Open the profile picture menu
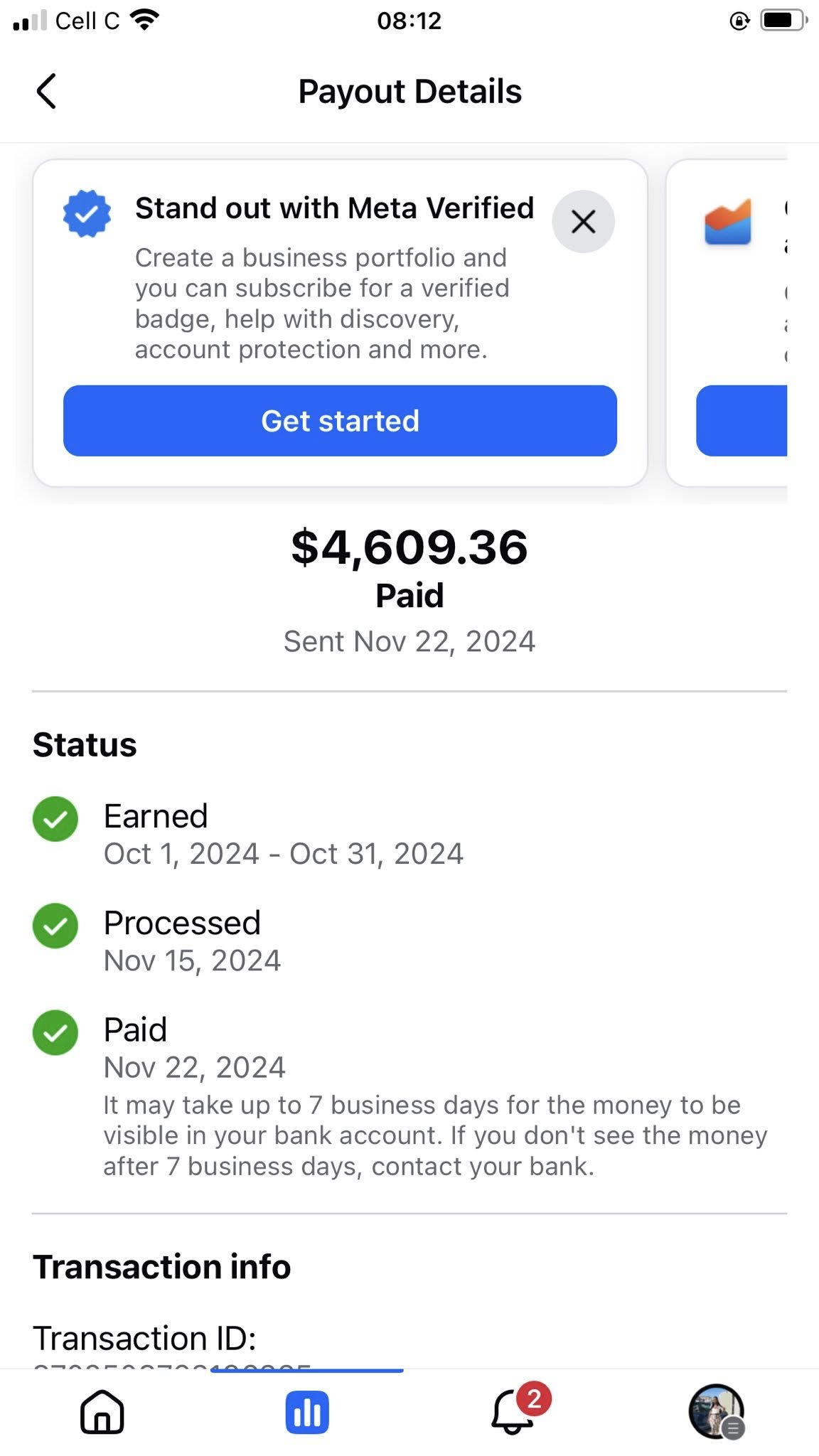The height and width of the screenshot is (1456, 819). (x=716, y=1411)
